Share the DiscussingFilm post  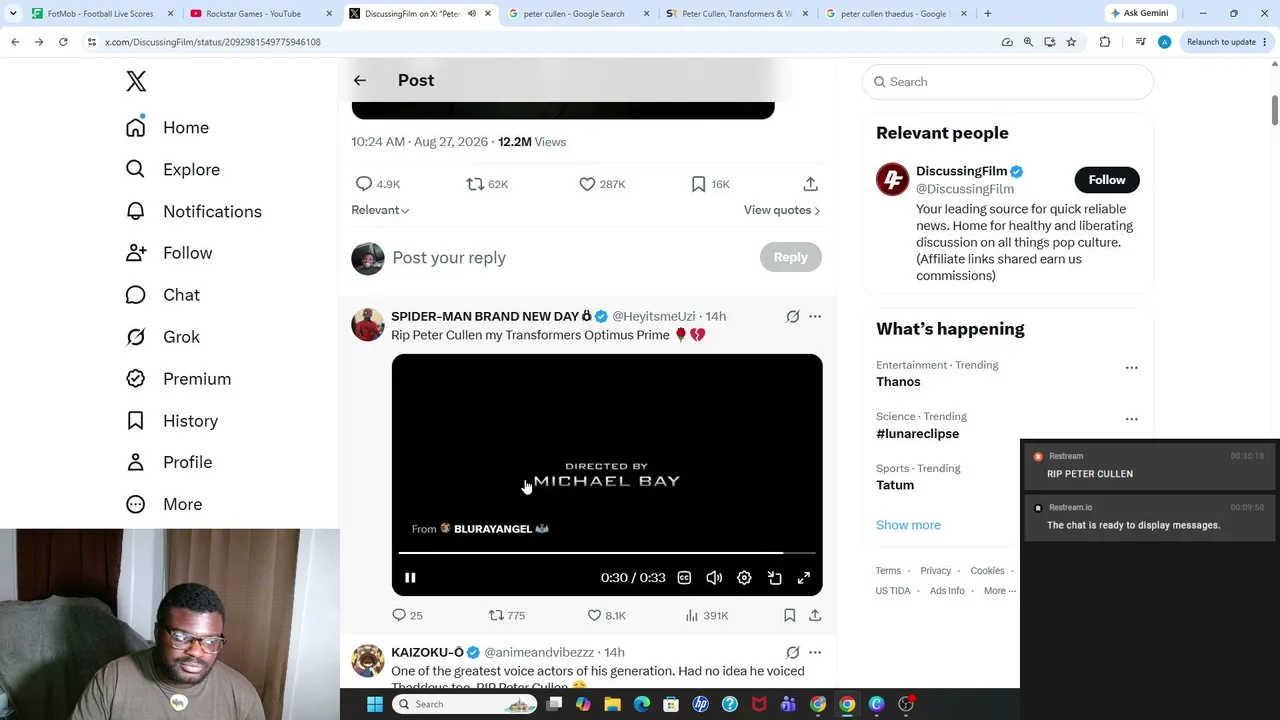point(810,184)
